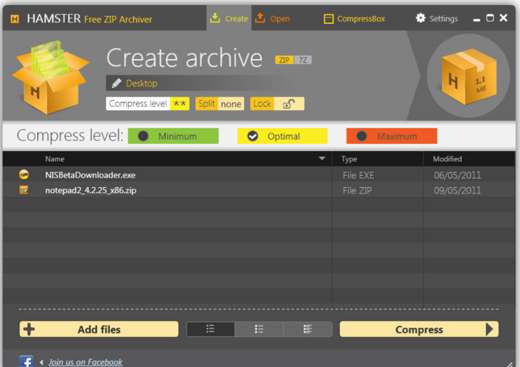Click the Facebook logo icon
520x367 pixels.
point(26,361)
